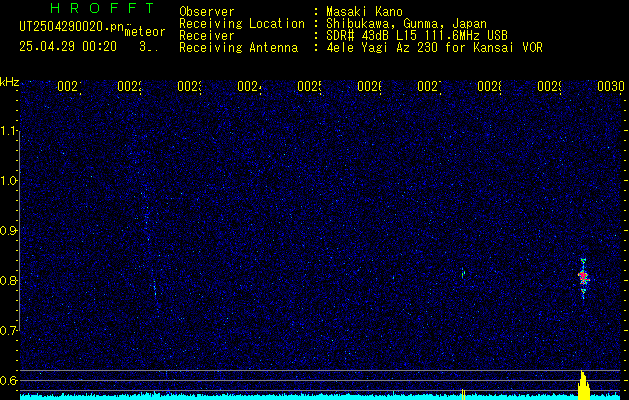Click Shibukawa, Gunma, Japan location text
The height and width of the screenshot is (400, 629).
pyautogui.click(x=406, y=24)
